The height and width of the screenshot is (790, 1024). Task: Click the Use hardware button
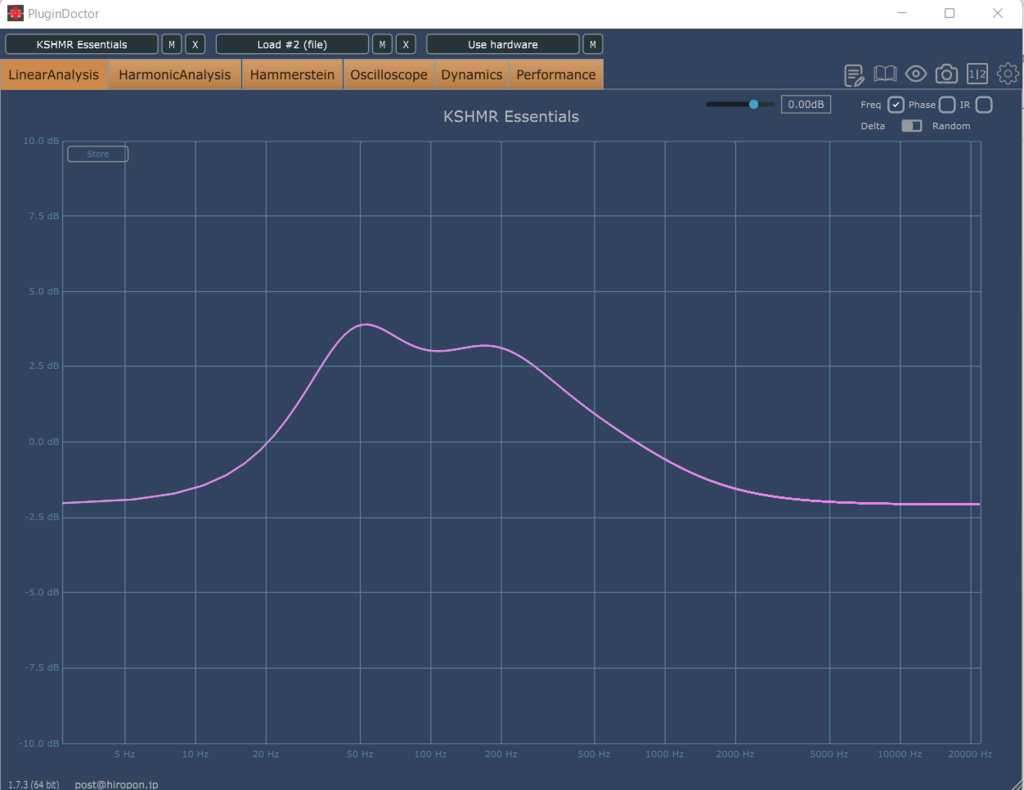(502, 44)
